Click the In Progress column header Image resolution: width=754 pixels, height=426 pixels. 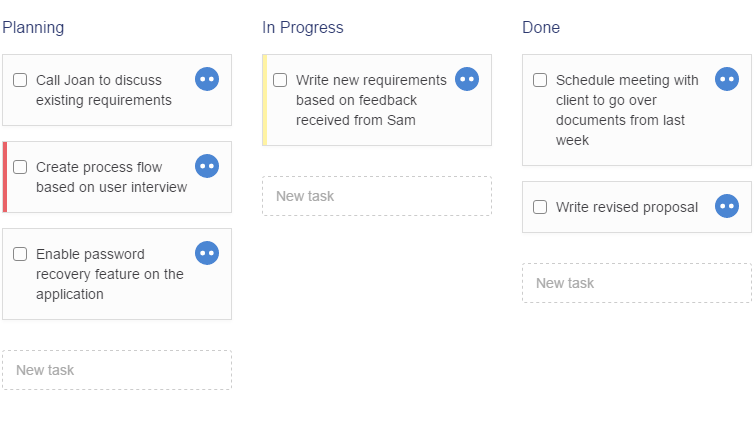[x=303, y=27]
